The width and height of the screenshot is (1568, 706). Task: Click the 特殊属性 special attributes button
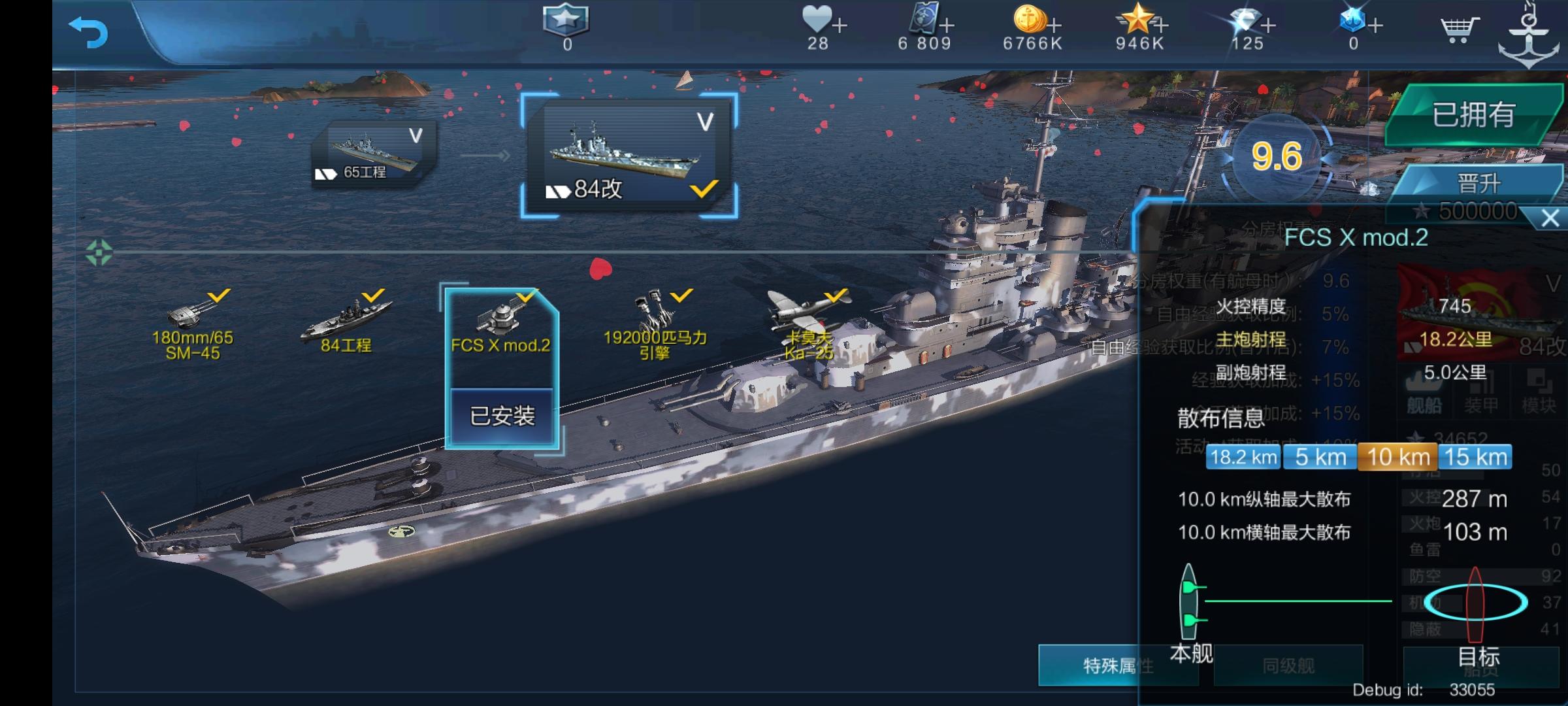[x=1119, y=665]
